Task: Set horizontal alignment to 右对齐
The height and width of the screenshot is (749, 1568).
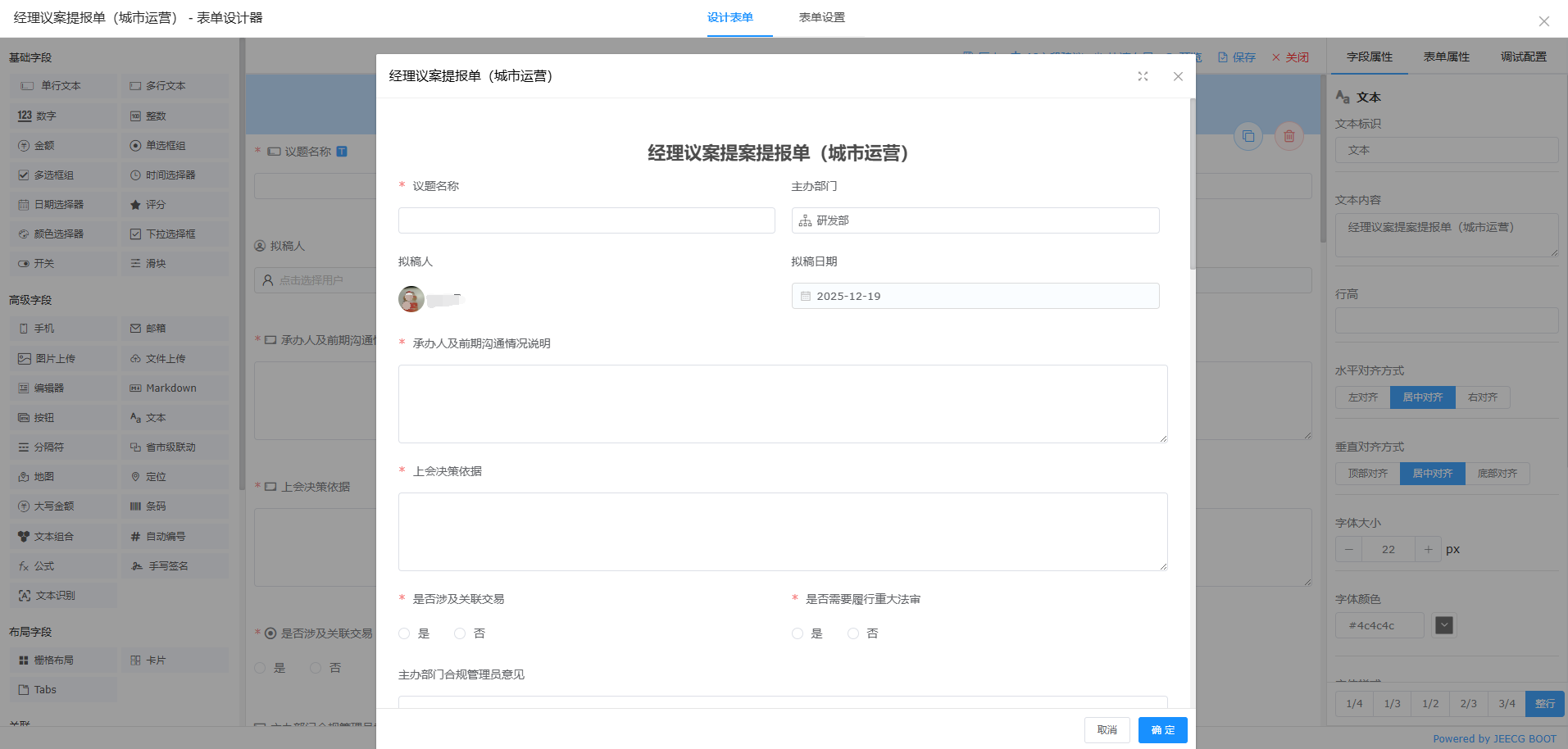Action: (1483, 397)
